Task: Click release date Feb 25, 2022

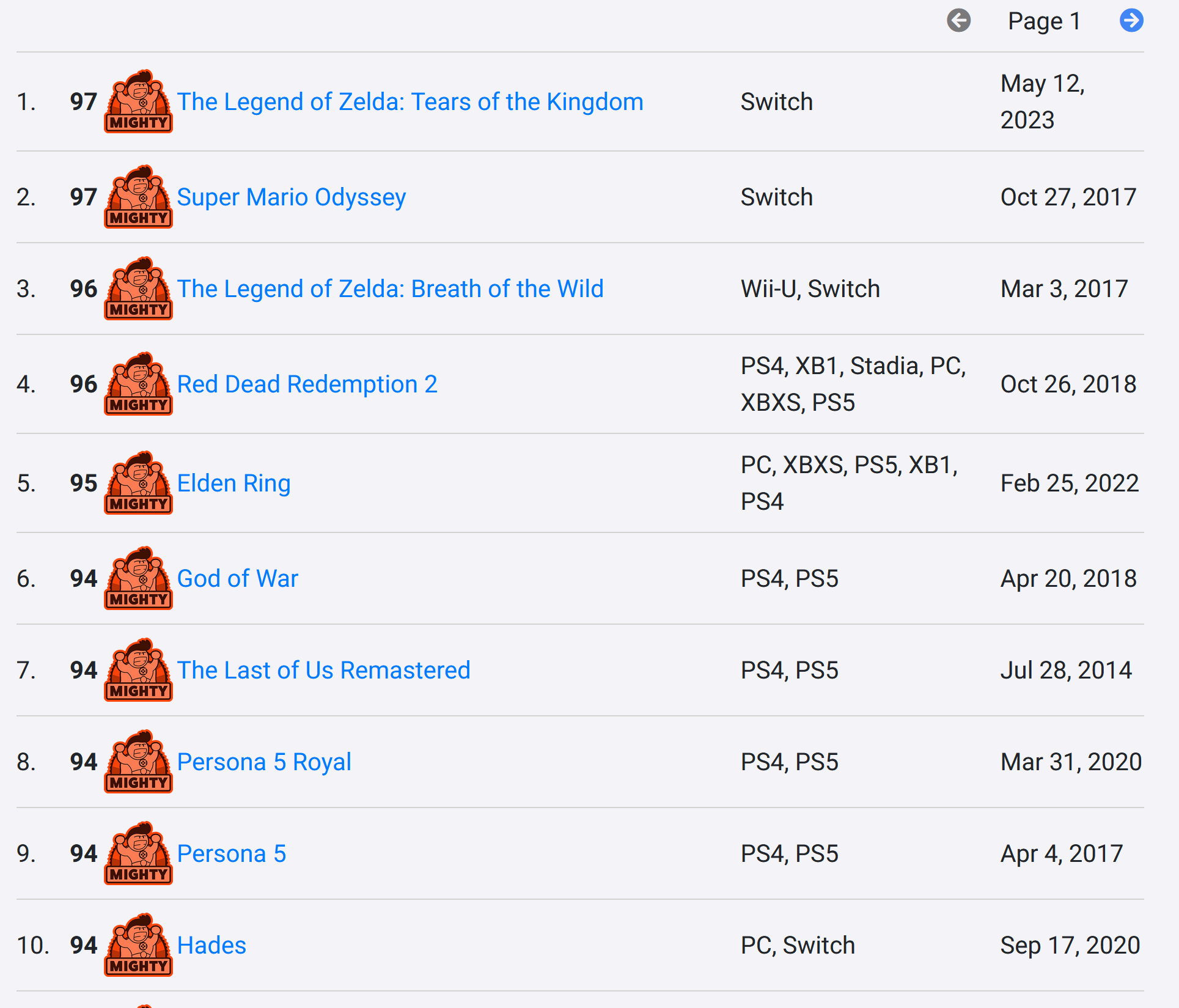Action: point(1070,483)
